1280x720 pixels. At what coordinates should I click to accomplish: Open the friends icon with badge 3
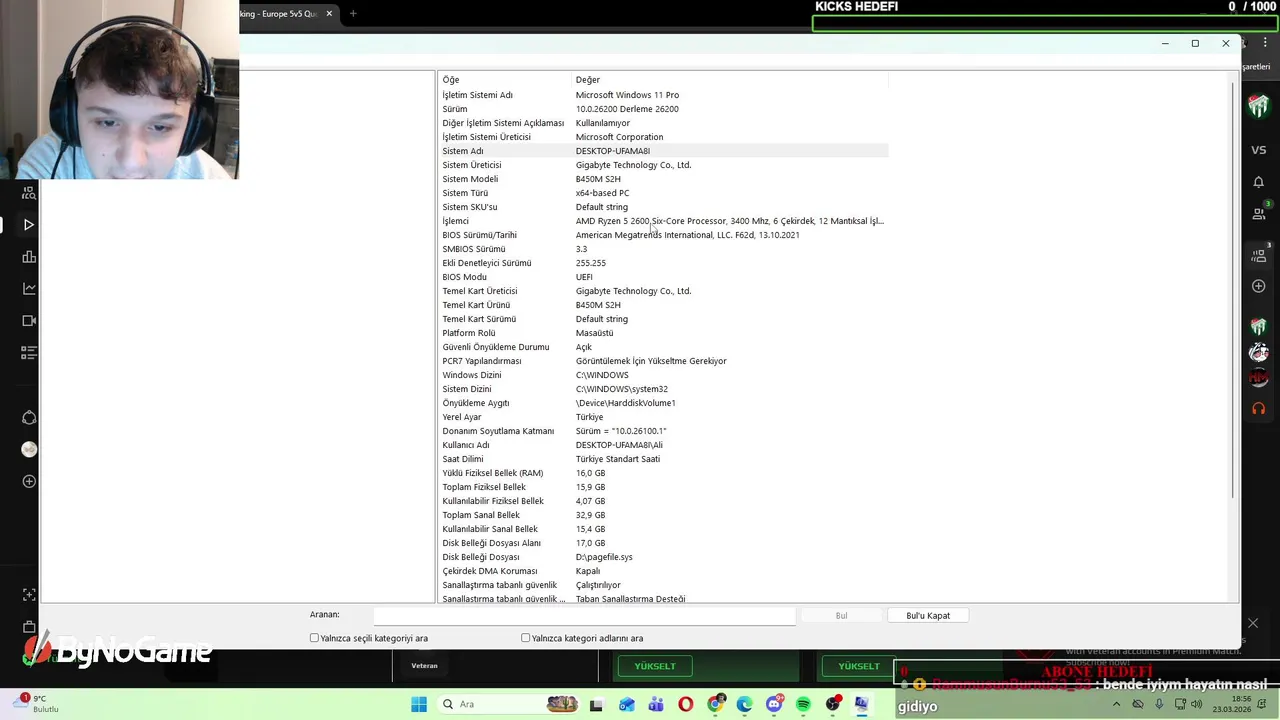click(1260, 213)
